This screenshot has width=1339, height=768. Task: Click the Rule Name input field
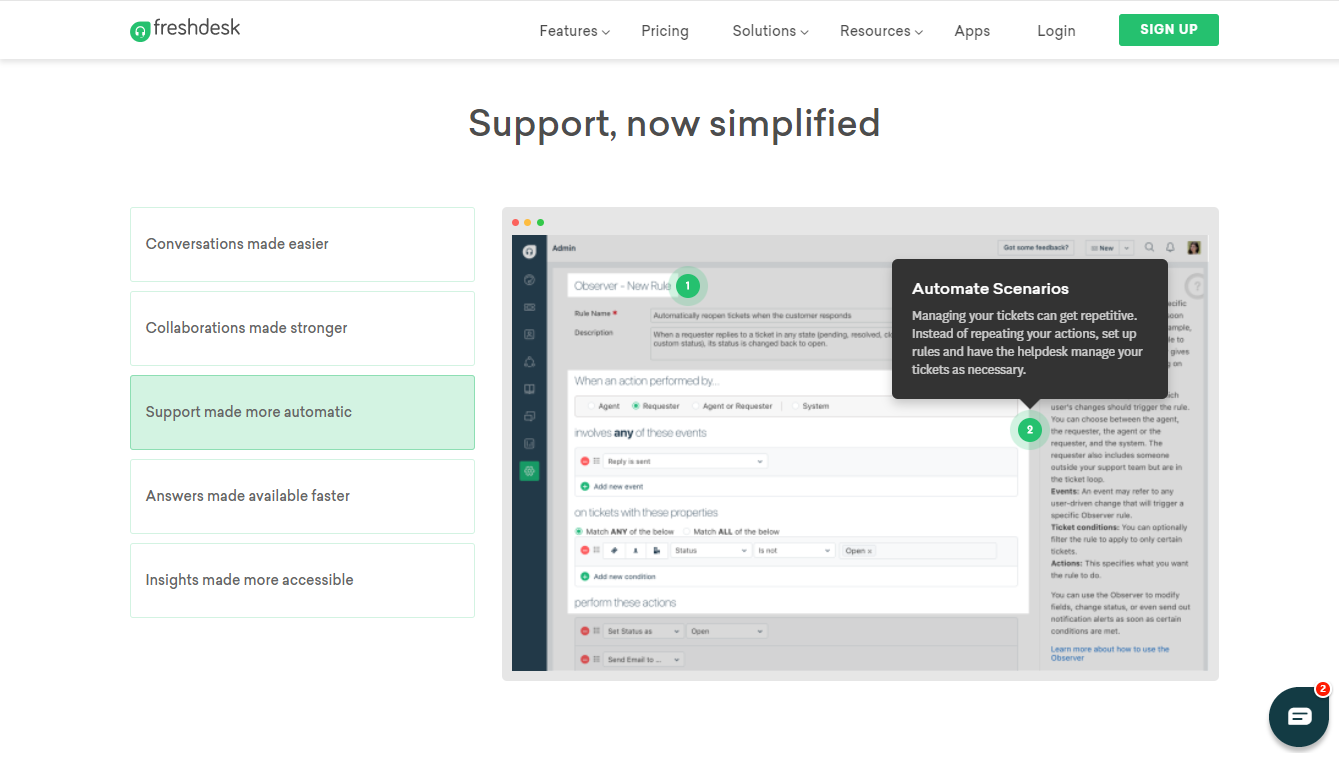point(770,315)
